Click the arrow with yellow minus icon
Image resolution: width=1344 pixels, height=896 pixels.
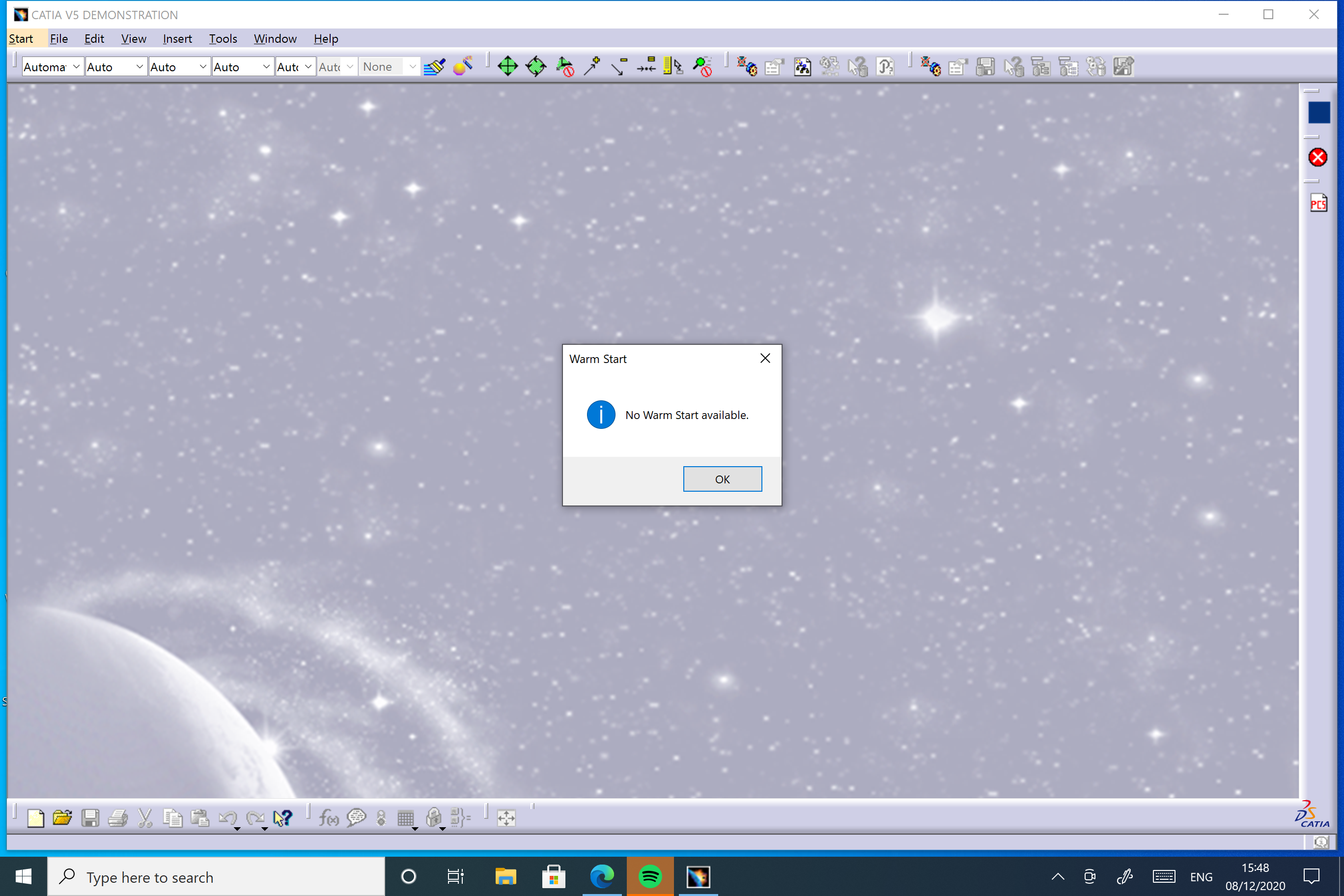[x=619, y=67]
